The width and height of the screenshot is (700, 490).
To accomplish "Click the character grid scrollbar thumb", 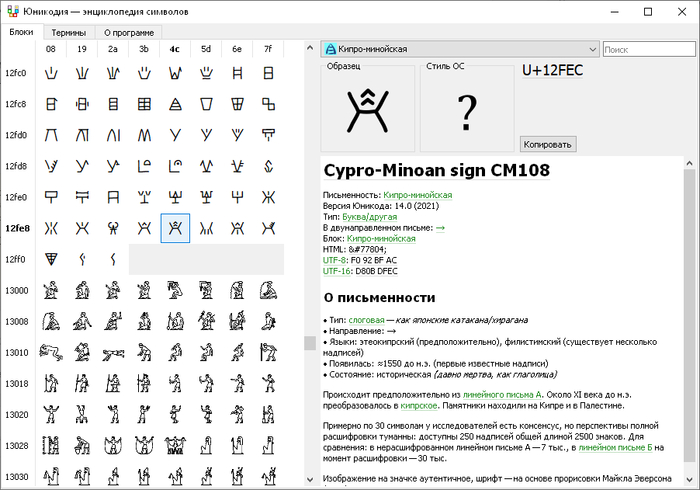I will 310,343.
